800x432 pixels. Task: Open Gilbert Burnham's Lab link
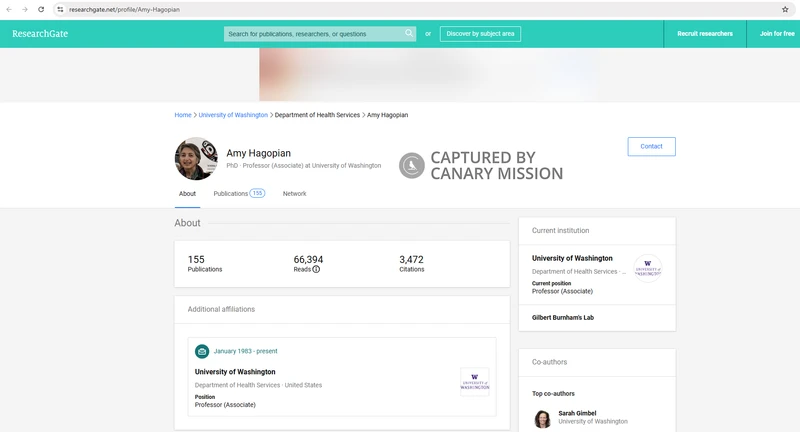(x=563, y=318)
